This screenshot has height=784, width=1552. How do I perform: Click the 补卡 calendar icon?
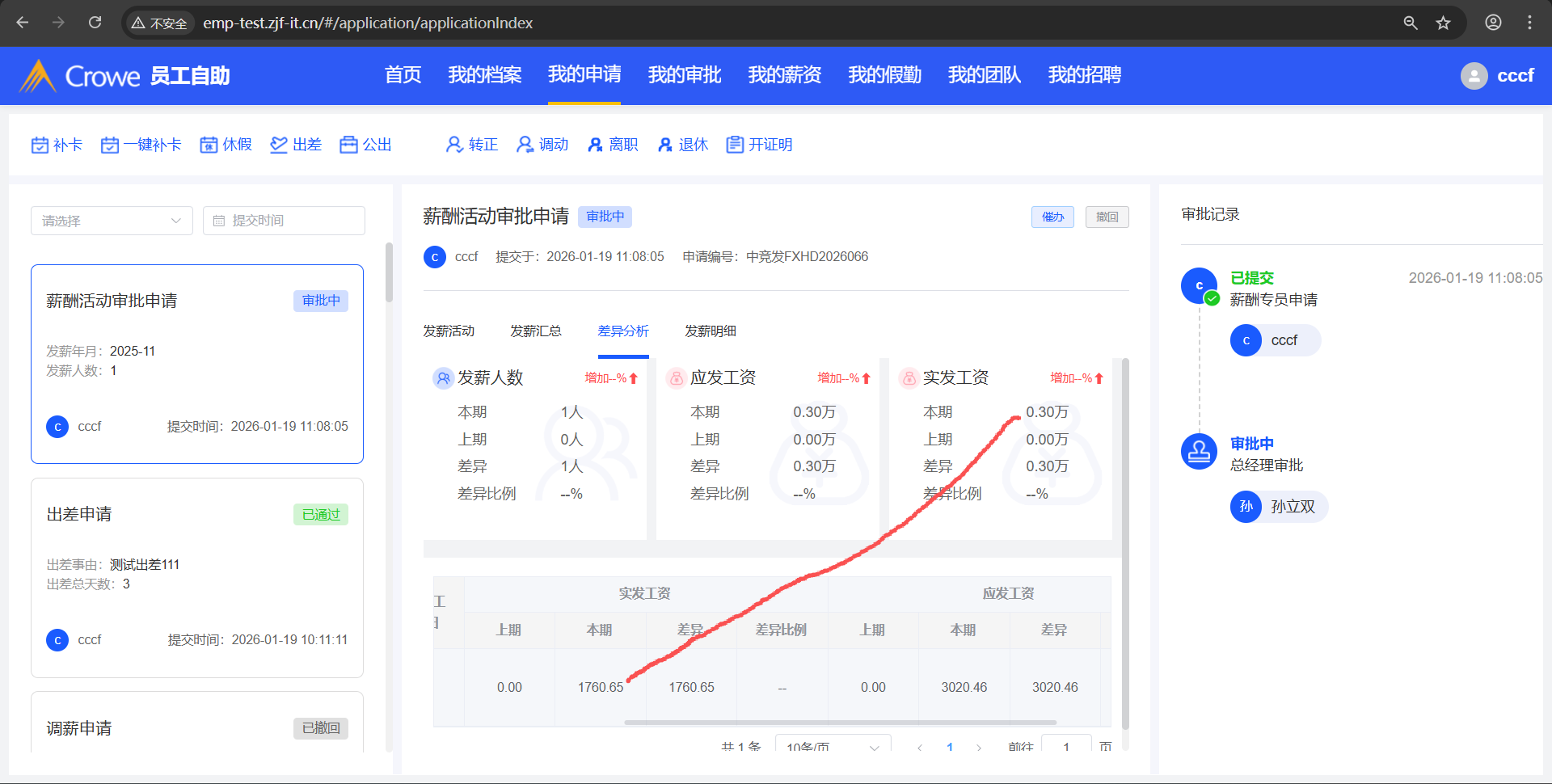(40, 145)
